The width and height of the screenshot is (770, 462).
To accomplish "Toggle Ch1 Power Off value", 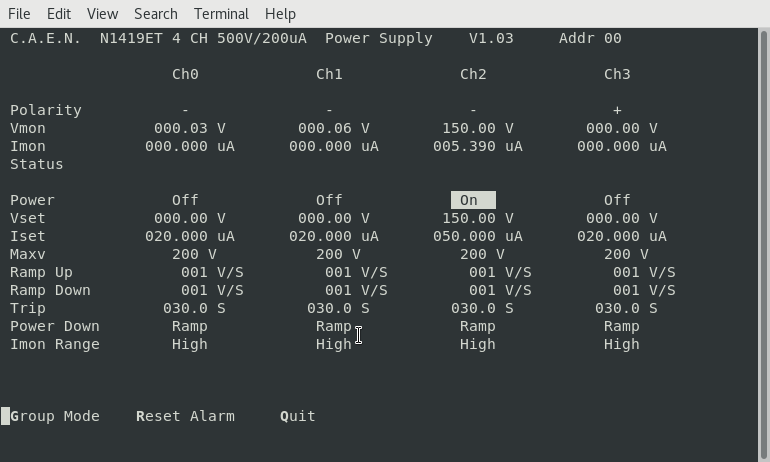I will click(x=329, y=200).
